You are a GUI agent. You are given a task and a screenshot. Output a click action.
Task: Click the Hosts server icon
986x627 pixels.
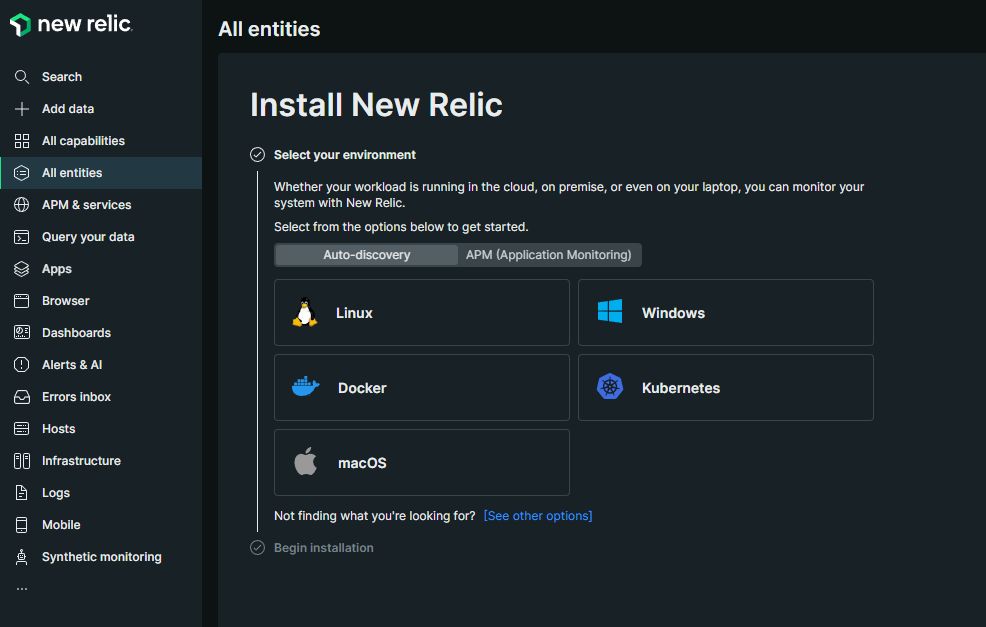(x=21, y=429)
